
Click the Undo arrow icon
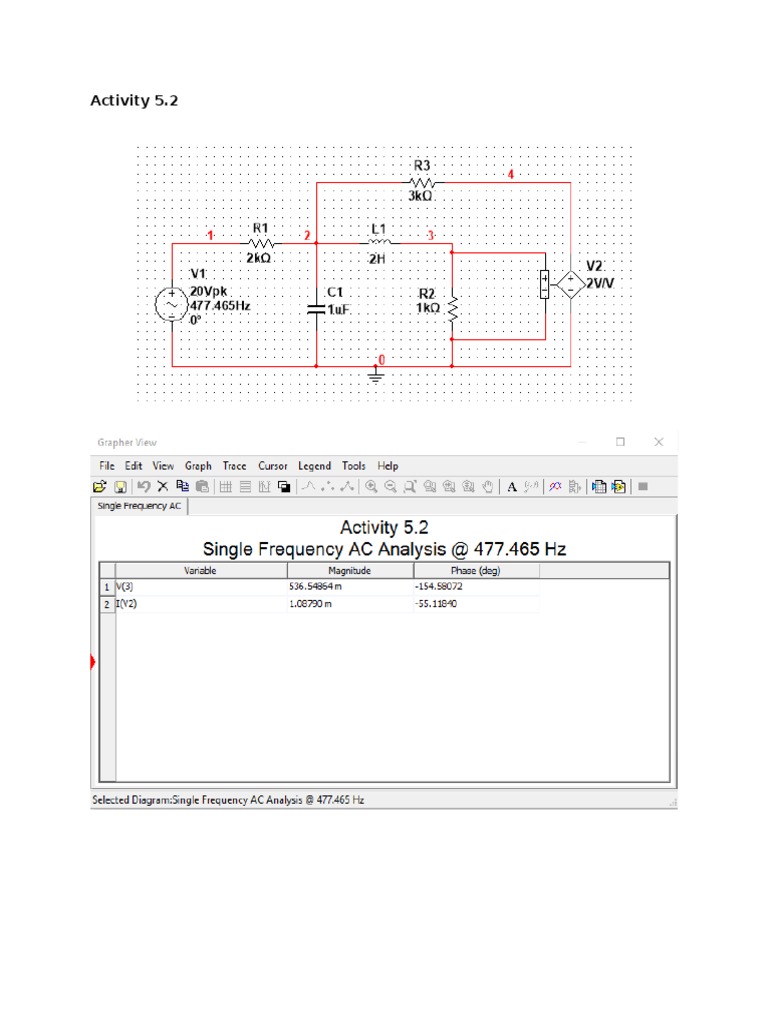(x=144, y=487)
